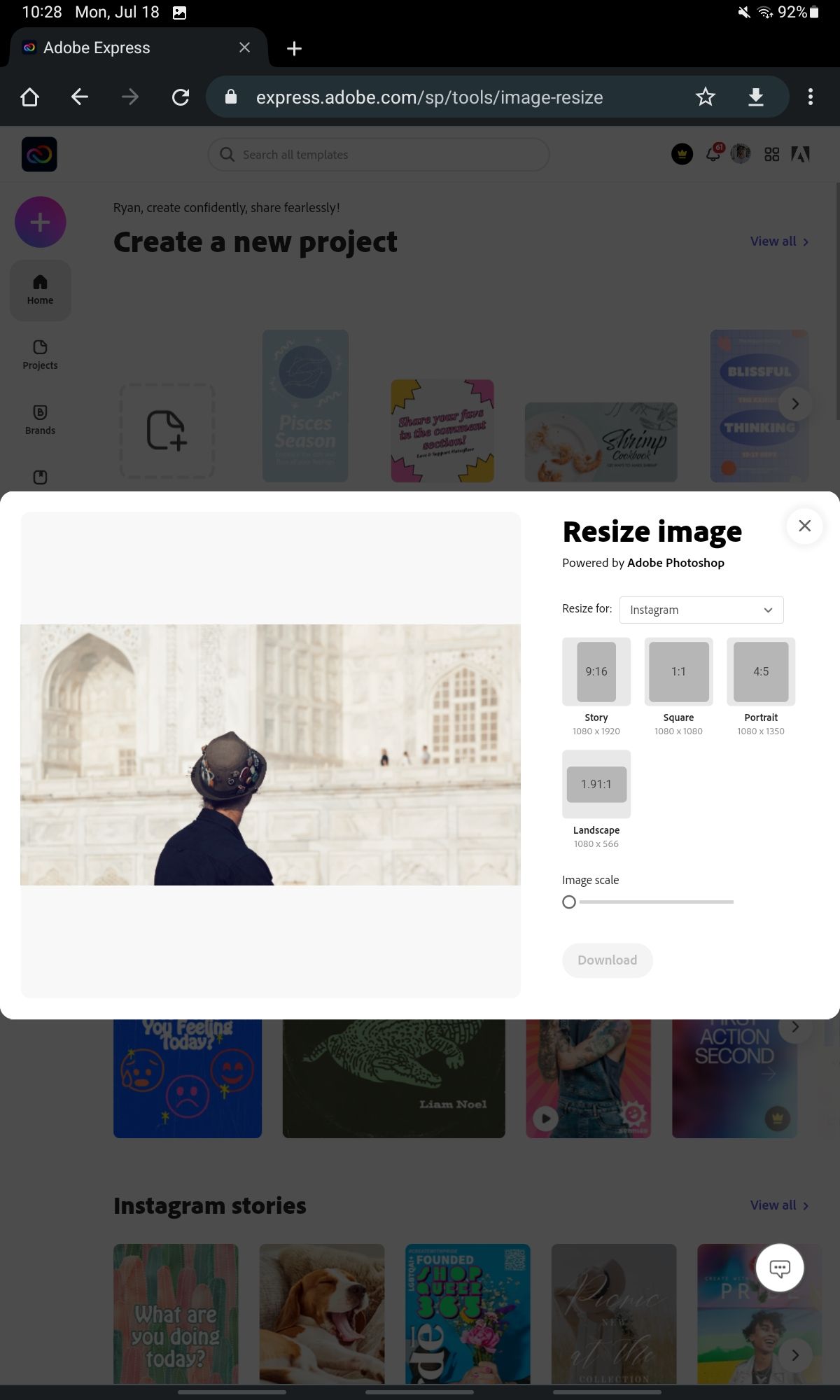Open the You Feeling Today emoji template
This screenshot has height=1400, width=840.
coord(188,1078)
